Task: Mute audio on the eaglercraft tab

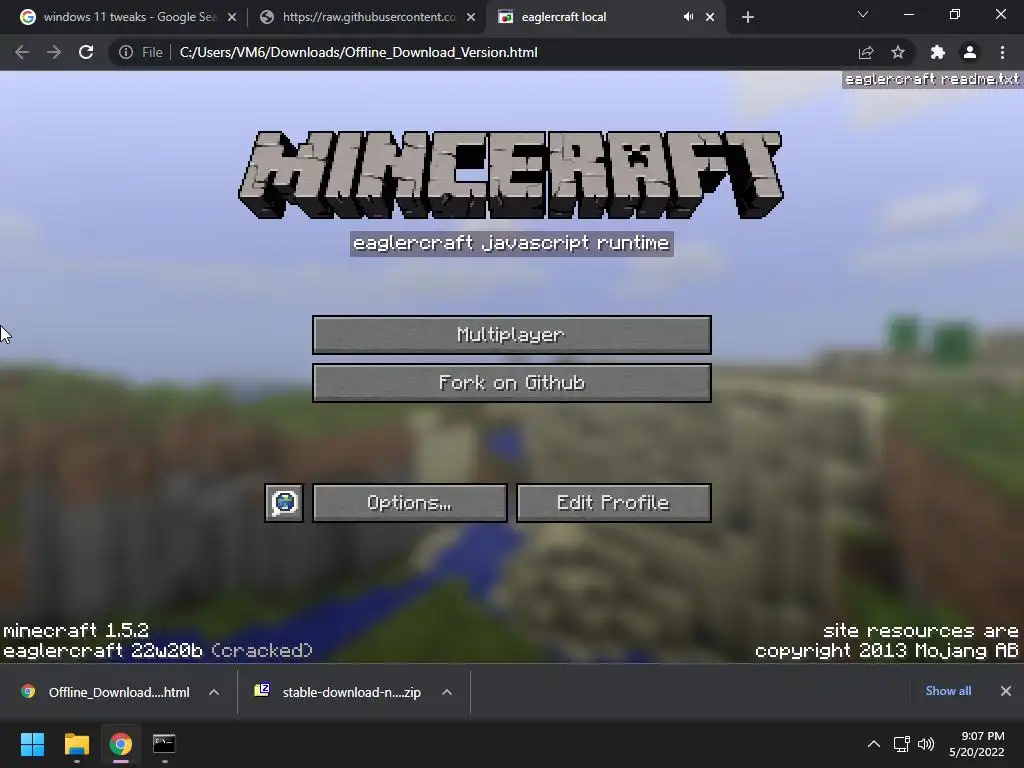Action: [x=688, y=17]
